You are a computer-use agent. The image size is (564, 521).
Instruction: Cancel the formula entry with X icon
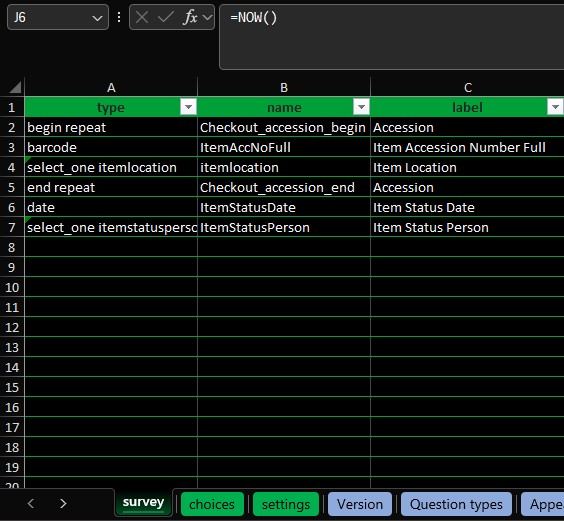(142, 17)
